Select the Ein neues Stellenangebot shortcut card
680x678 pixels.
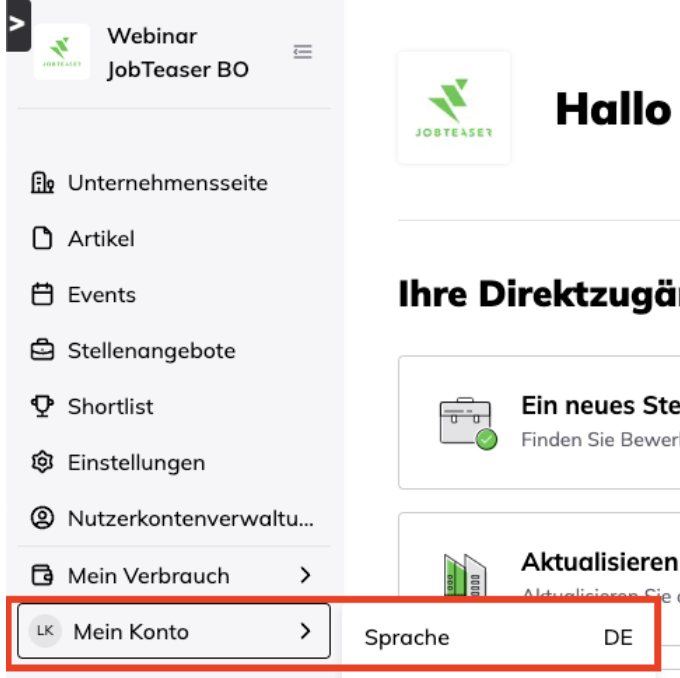tap(540, 423)
